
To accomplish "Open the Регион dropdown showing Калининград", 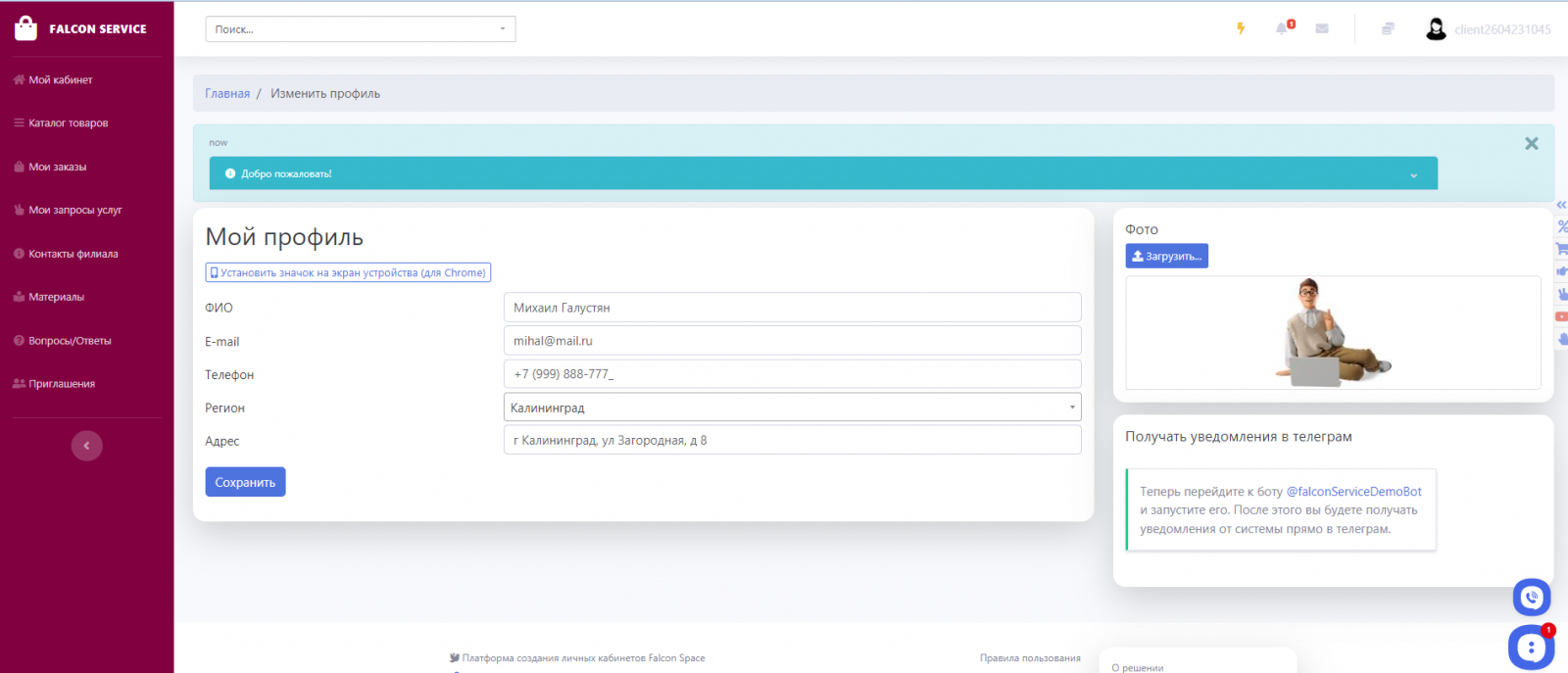I will 792,408.
